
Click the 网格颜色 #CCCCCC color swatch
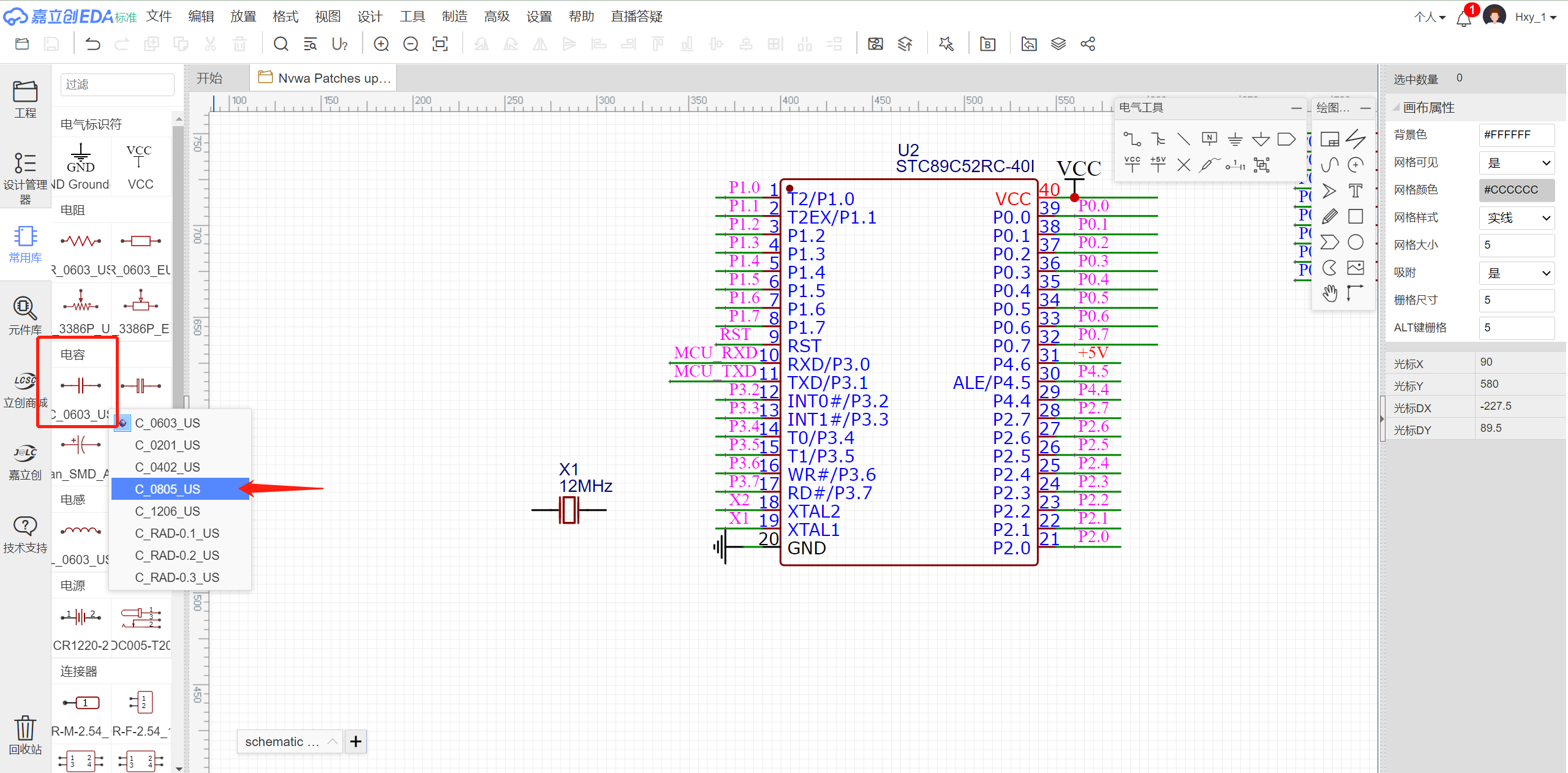pos(1517,190)
